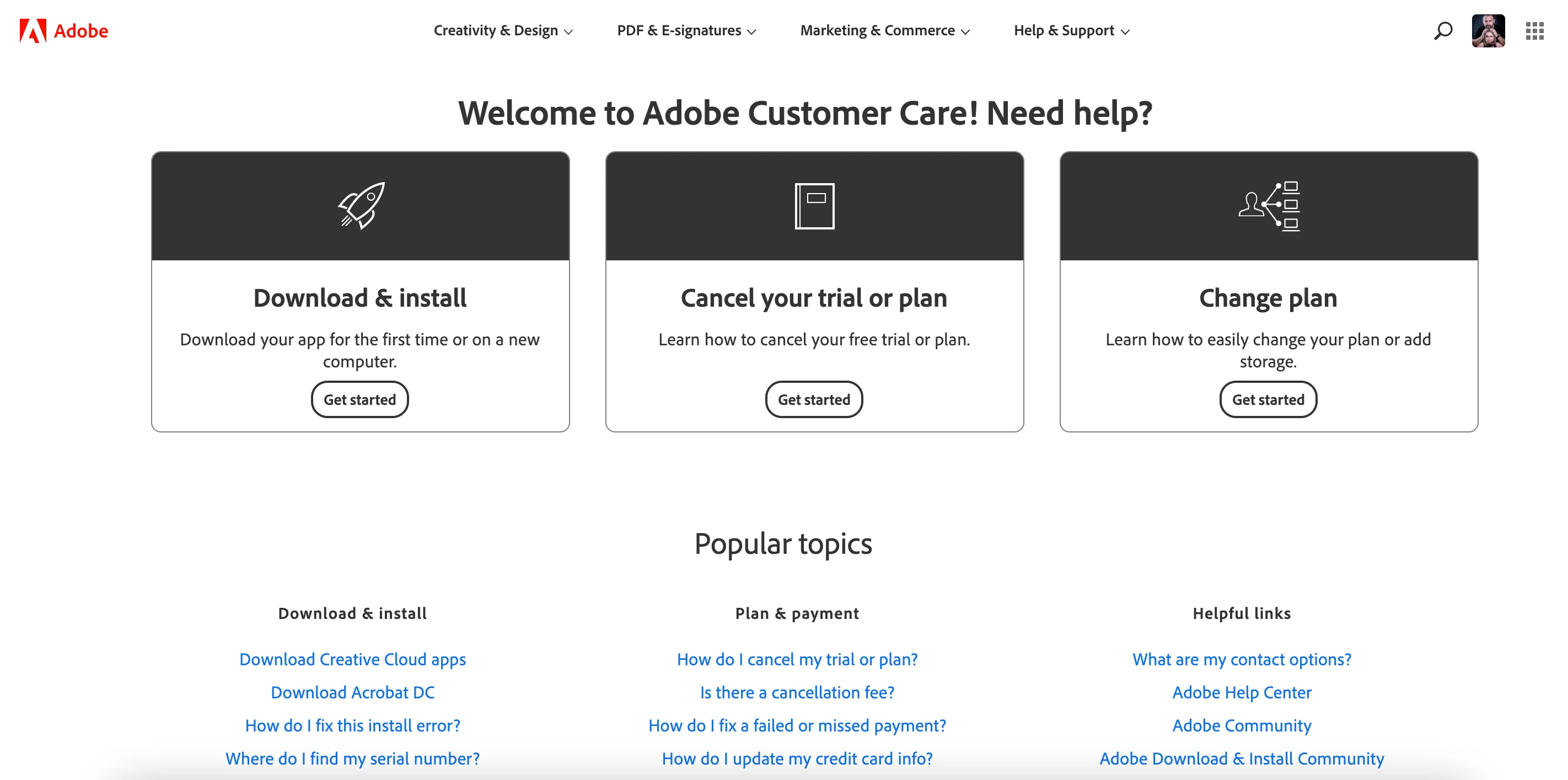Click the Adobe logo in the header
Screen dimensions: 1568x780
pos(63,30)
